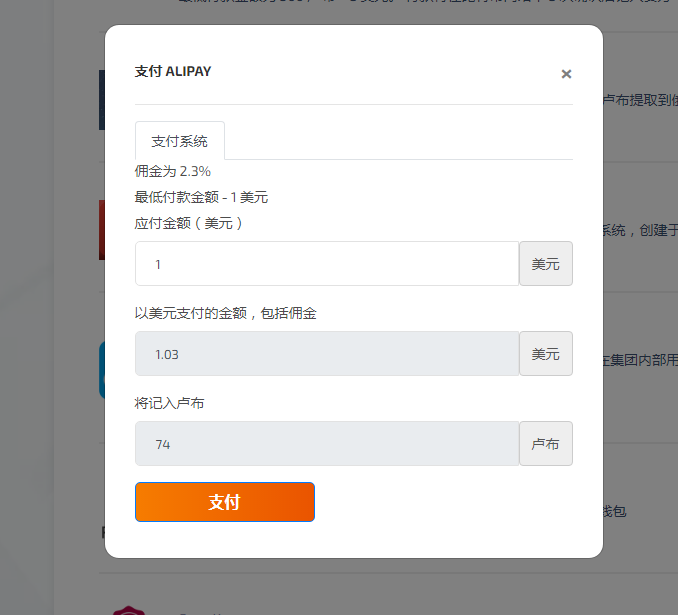Click the 最低付款金额 - 1 美元 text
Screen dimensions: 678x615
tap(201, 197)
